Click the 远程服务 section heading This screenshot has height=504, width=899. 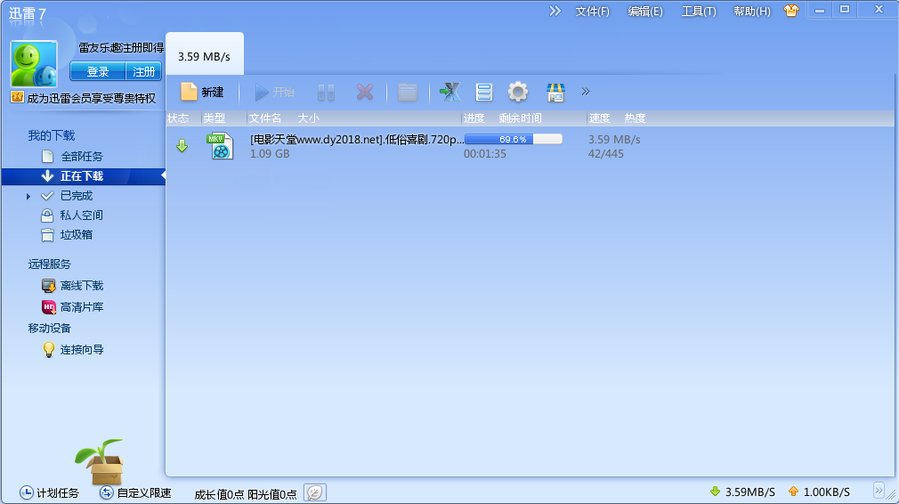pos(49,264)
